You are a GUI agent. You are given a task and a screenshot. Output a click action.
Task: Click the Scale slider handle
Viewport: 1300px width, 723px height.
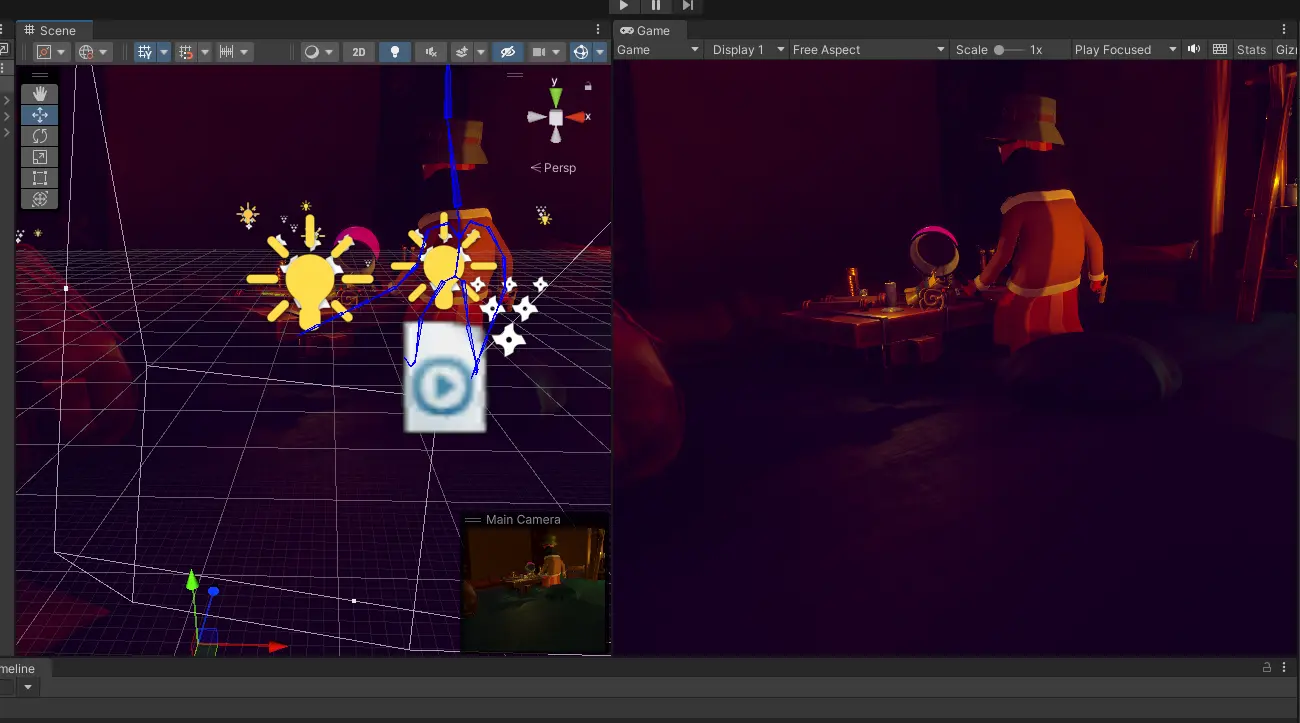999,50
